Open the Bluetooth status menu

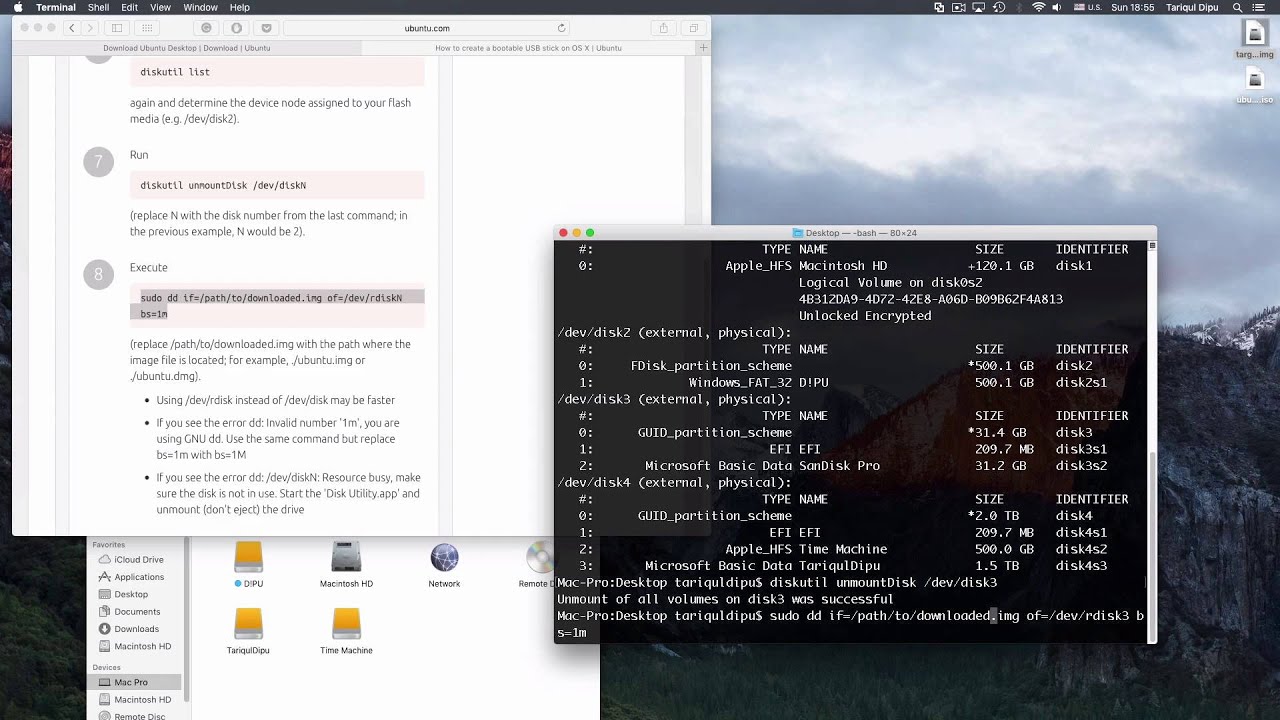[x=1019, y=7]
